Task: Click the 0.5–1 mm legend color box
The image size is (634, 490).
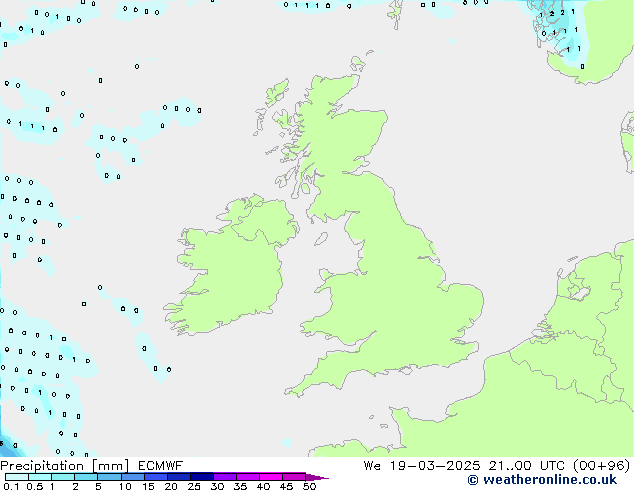Action: click(40, 477)
